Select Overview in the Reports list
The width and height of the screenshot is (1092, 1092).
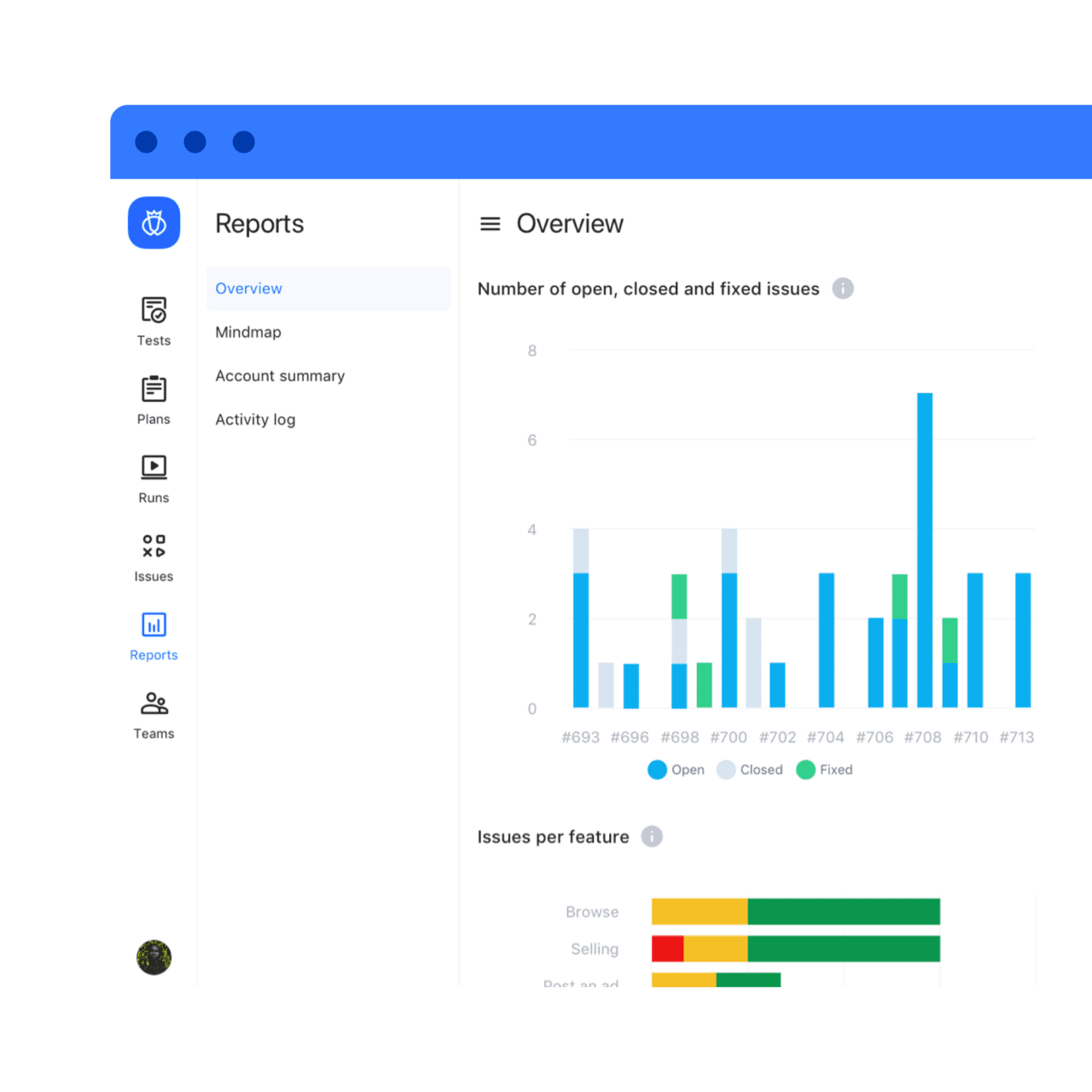point(248,288)
